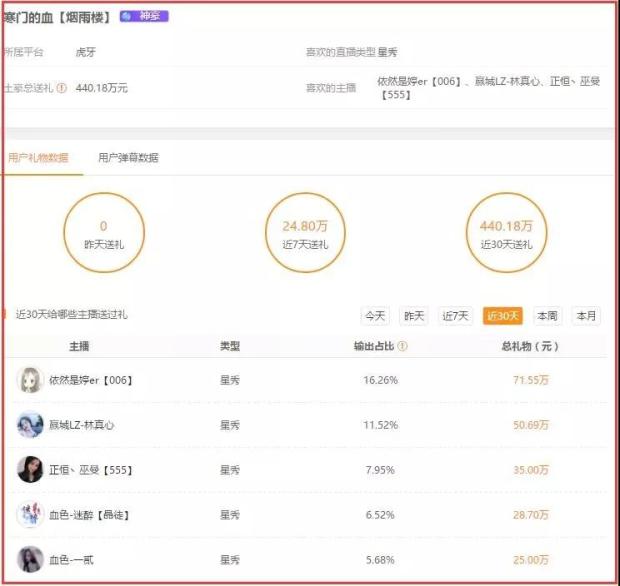This screenshot has width=620, height=586.
Task: Open avatar of 血色-迷醉
Action: click(30, 515)
